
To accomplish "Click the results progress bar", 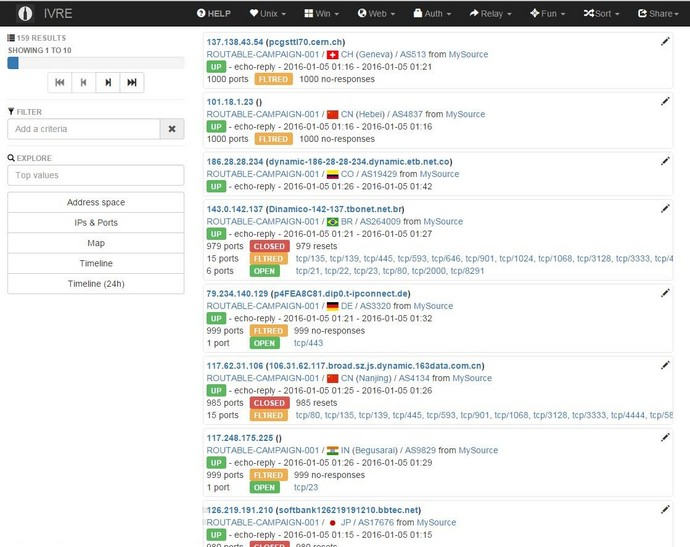I will point(96,63).
